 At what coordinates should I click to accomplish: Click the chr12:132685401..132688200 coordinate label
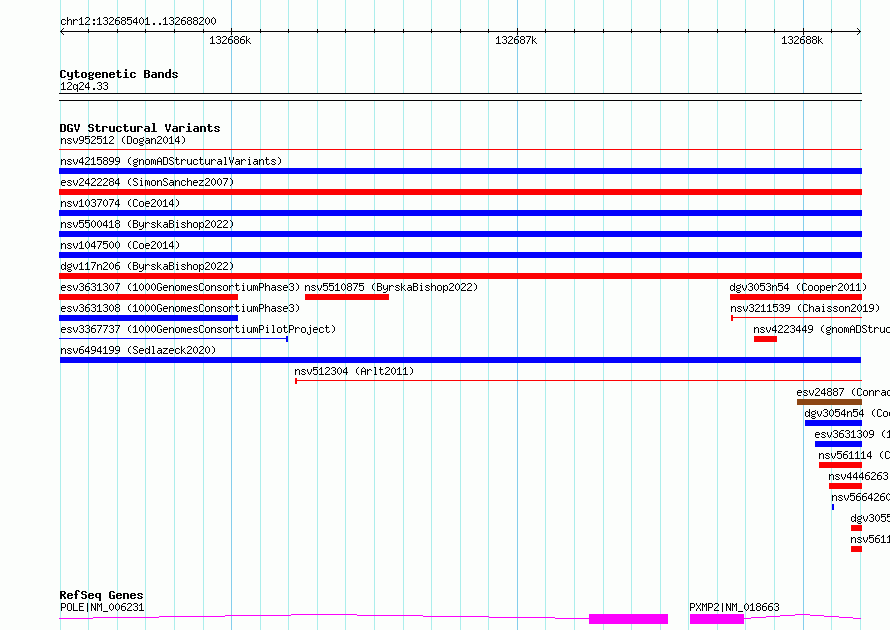pos(138,22)
